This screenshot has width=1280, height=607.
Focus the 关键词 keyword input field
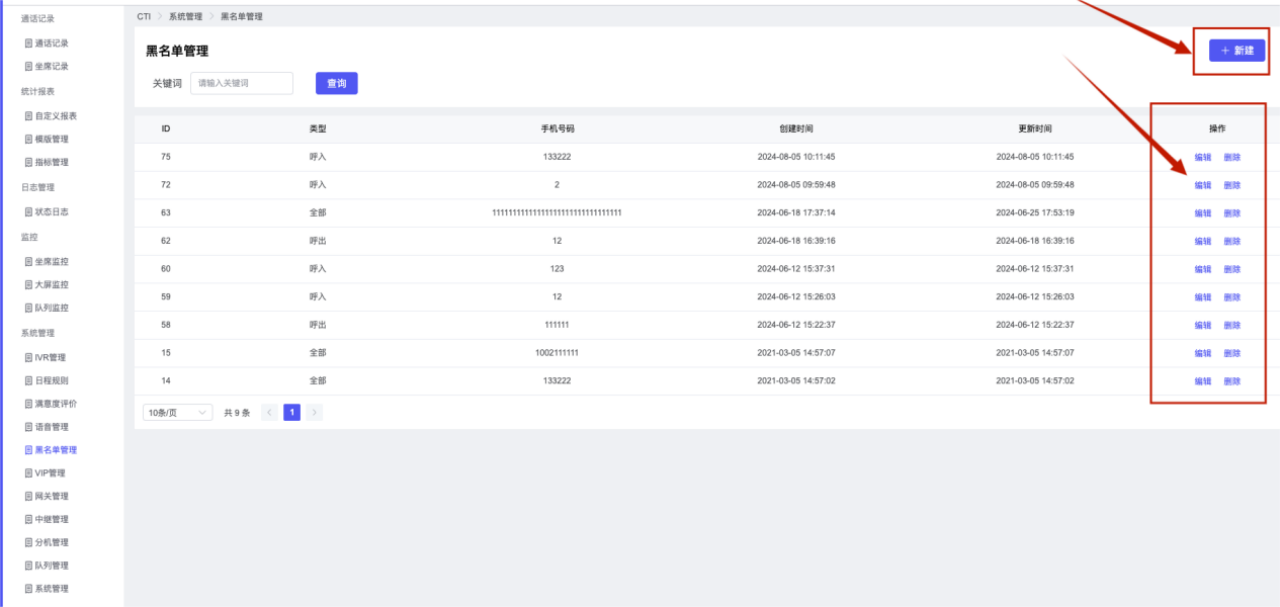[242, 84]
